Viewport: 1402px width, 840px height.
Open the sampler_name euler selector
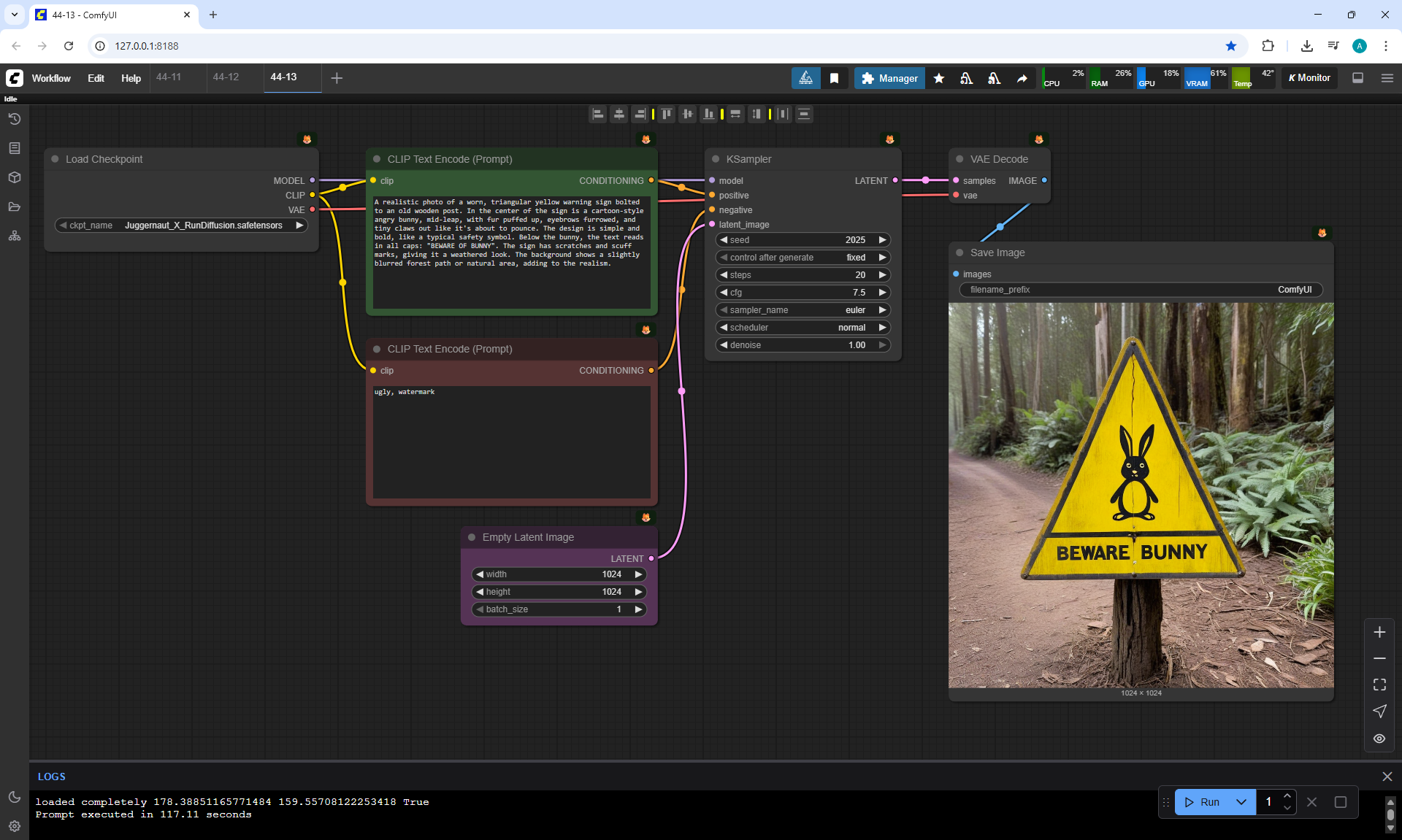802,310
